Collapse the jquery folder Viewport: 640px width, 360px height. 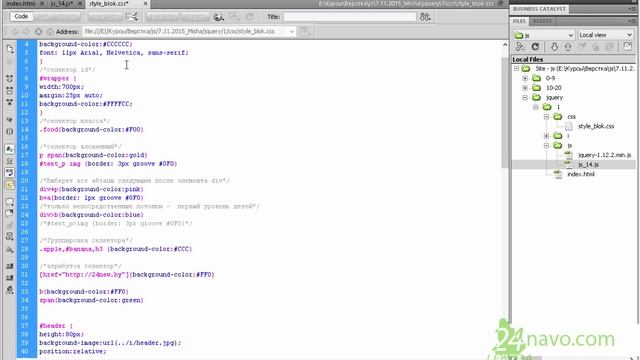525,98
